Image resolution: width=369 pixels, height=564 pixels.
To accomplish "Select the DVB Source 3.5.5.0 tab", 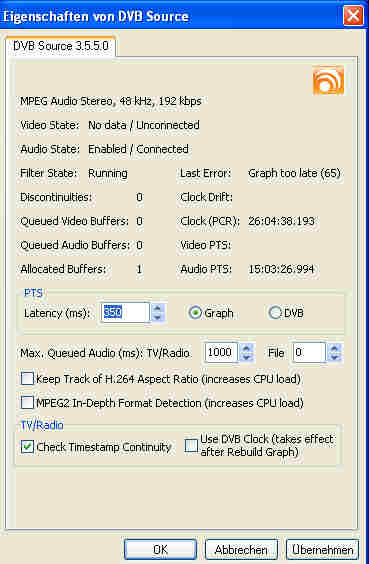I will click(x=60, y=46).
